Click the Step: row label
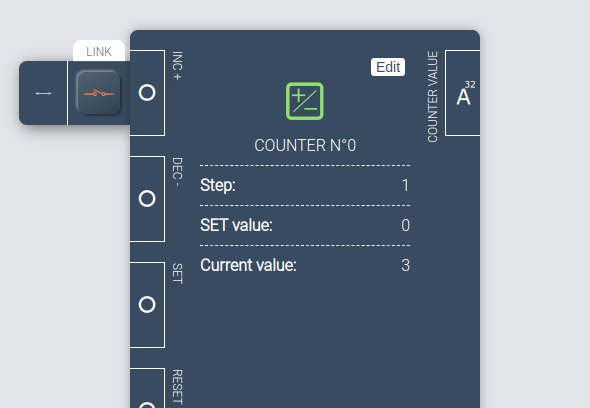 tap(218, 185)
